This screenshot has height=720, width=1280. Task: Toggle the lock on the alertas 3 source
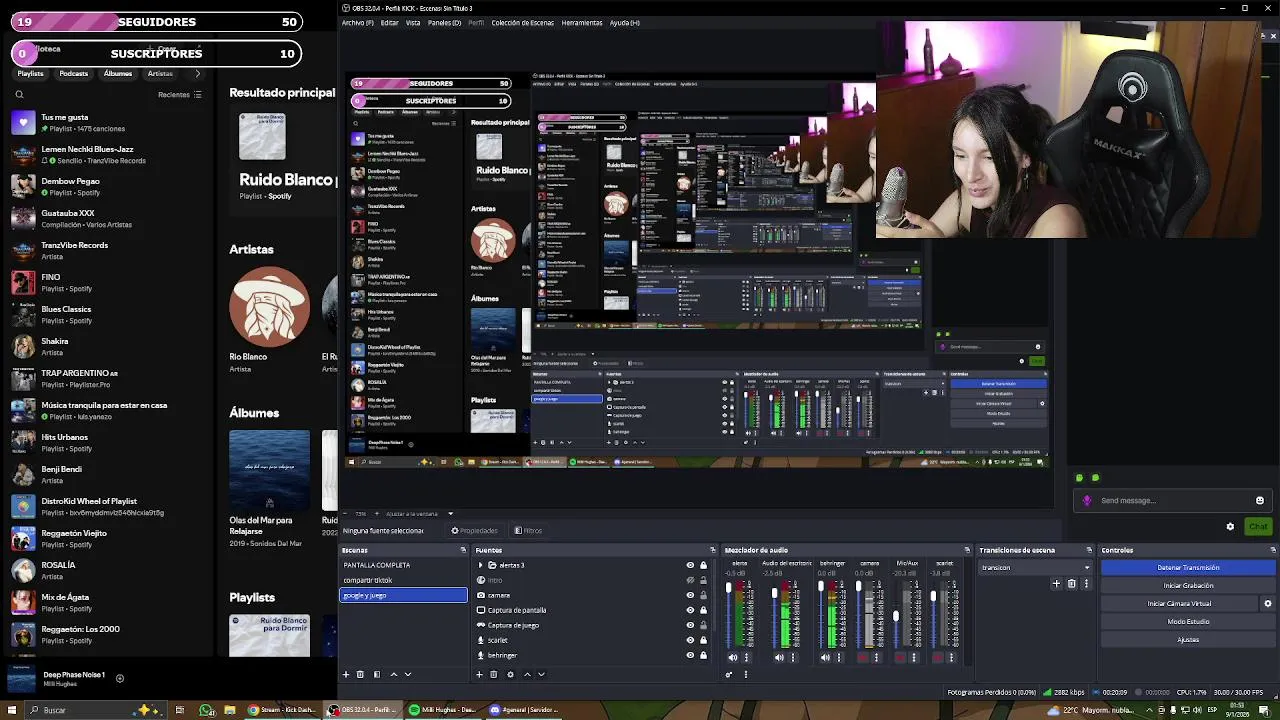(x=703, y=565)
